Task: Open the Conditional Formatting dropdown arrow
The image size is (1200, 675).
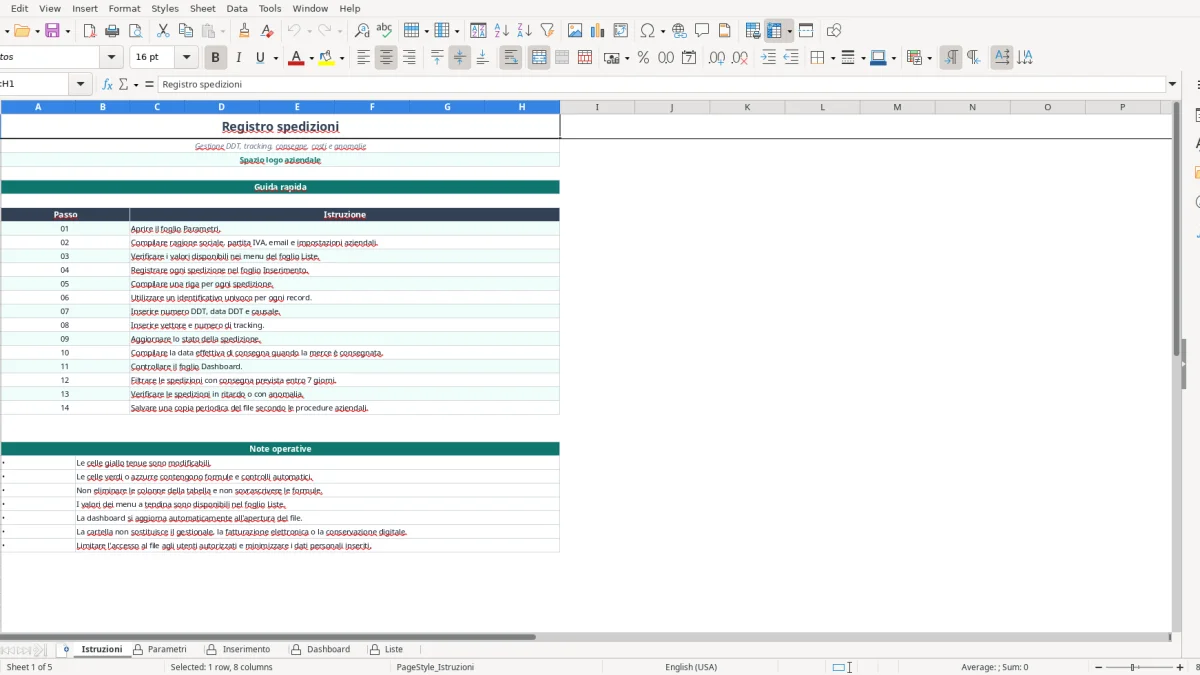Action: 929,58
